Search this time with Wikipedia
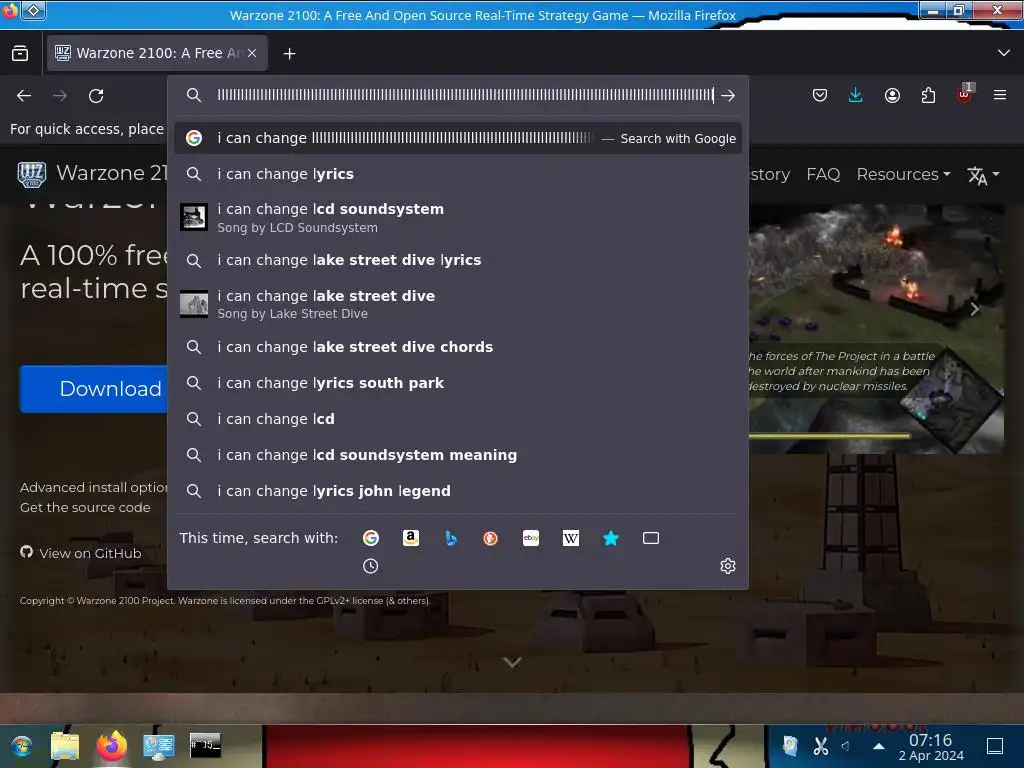The width and height of the screenshot is (1024, 768). 571,537
